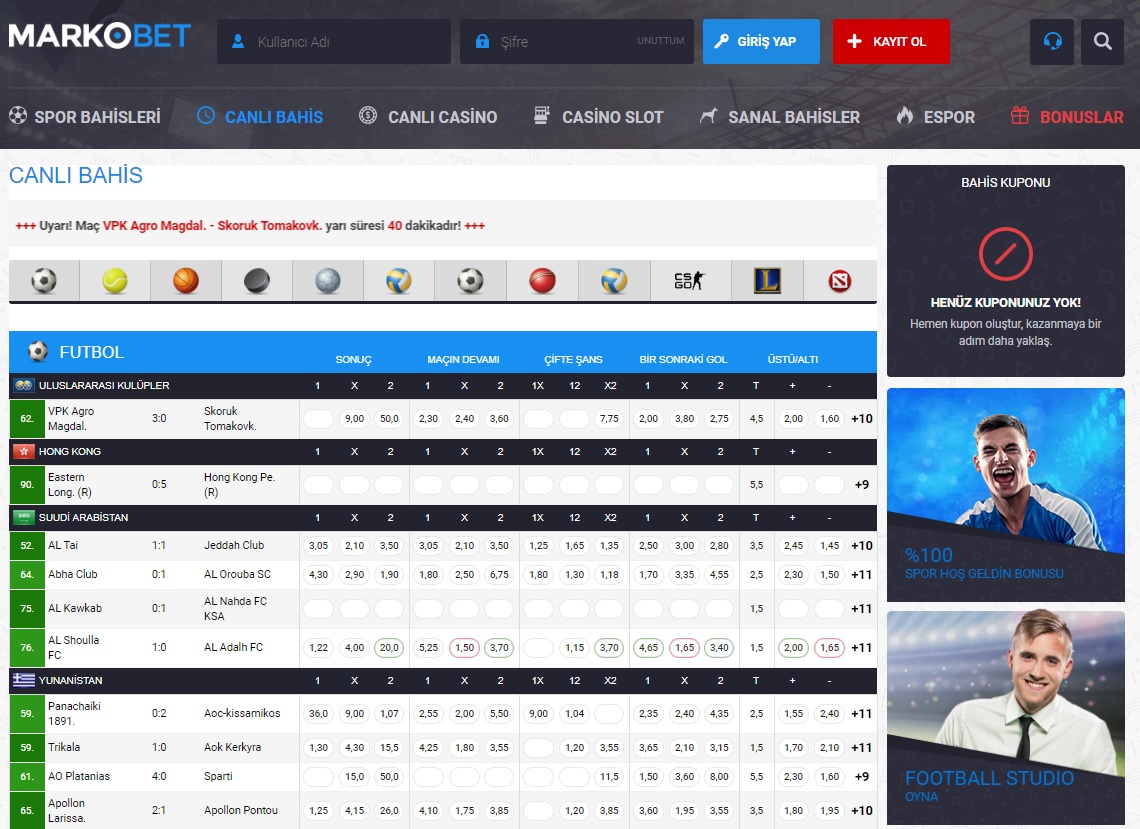Click the Greece flag icon
Viewport: 1140px width, 829px height.
(x=24, y=680)
